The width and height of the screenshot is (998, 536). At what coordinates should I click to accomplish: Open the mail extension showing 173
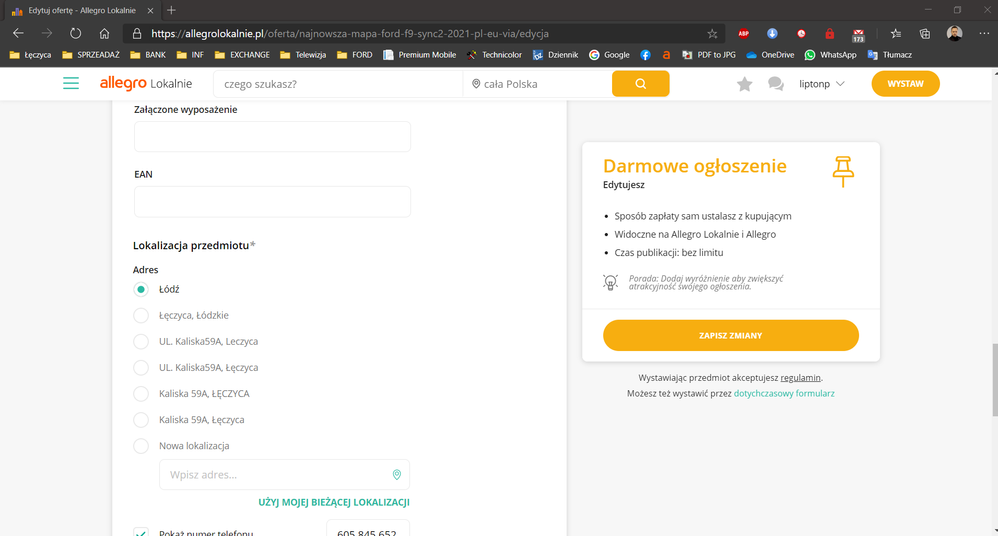[859, 35]
